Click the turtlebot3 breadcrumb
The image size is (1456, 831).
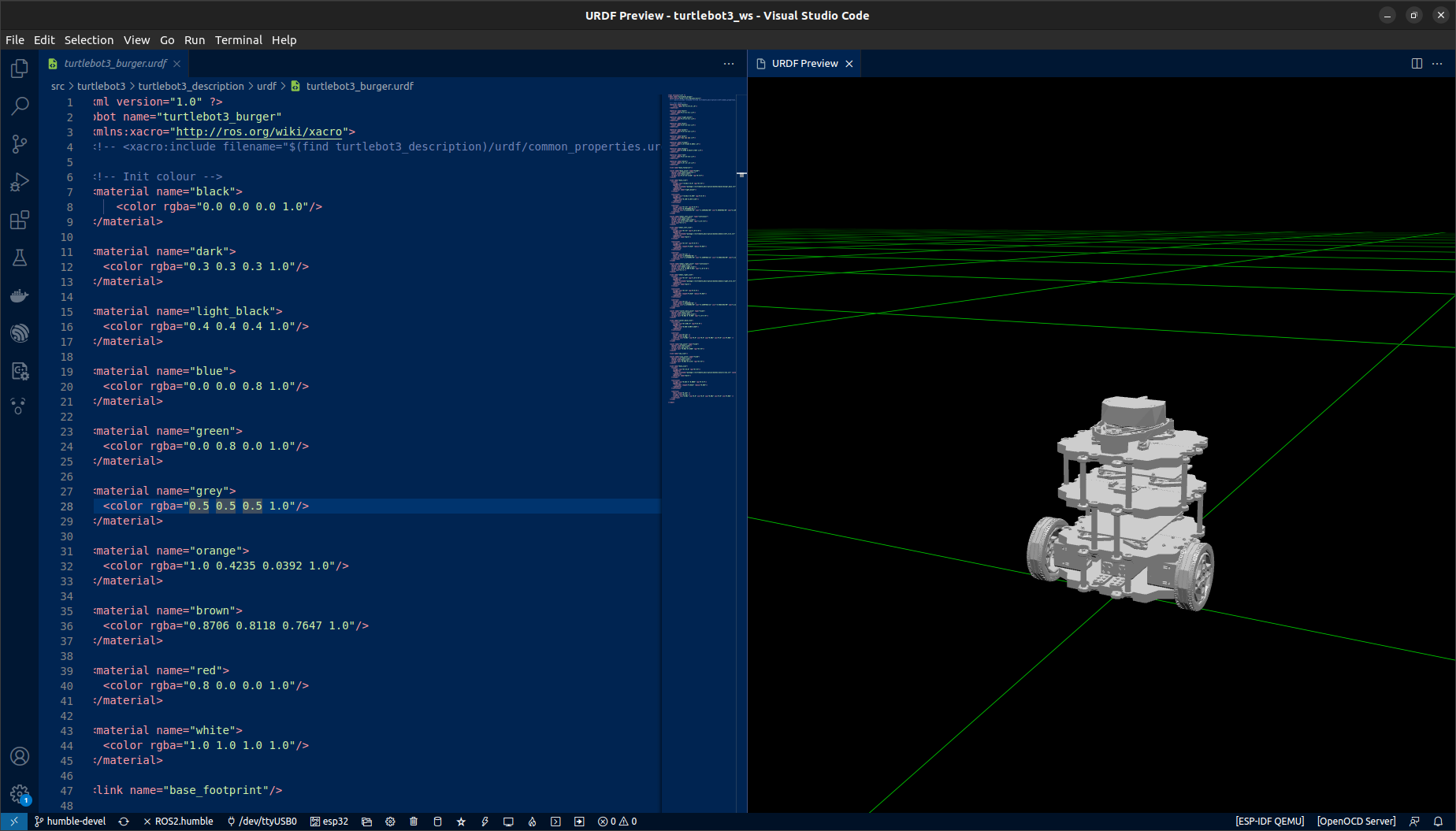[101, 86]
